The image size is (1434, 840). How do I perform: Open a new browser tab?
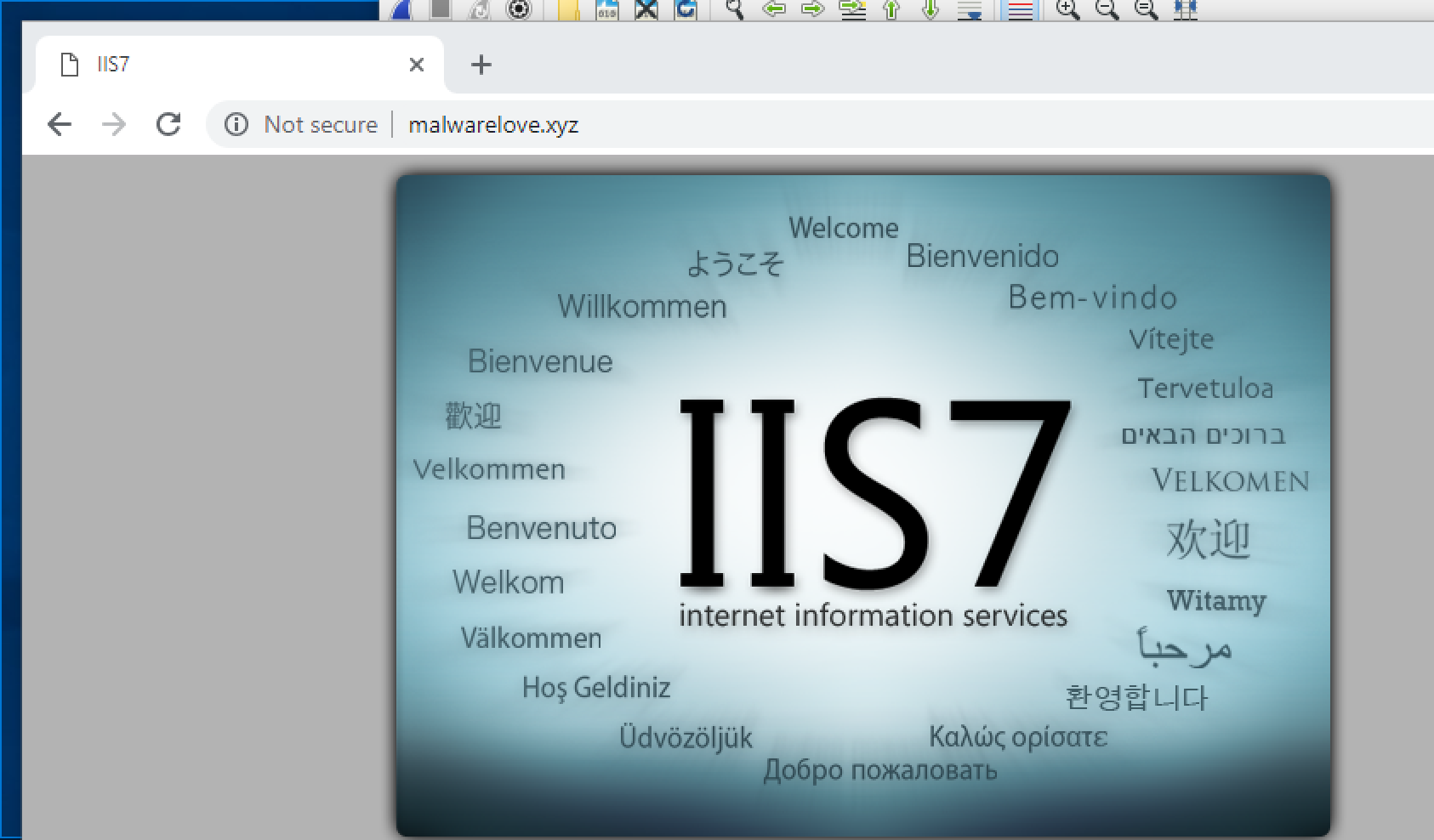(x=481, y=65)
